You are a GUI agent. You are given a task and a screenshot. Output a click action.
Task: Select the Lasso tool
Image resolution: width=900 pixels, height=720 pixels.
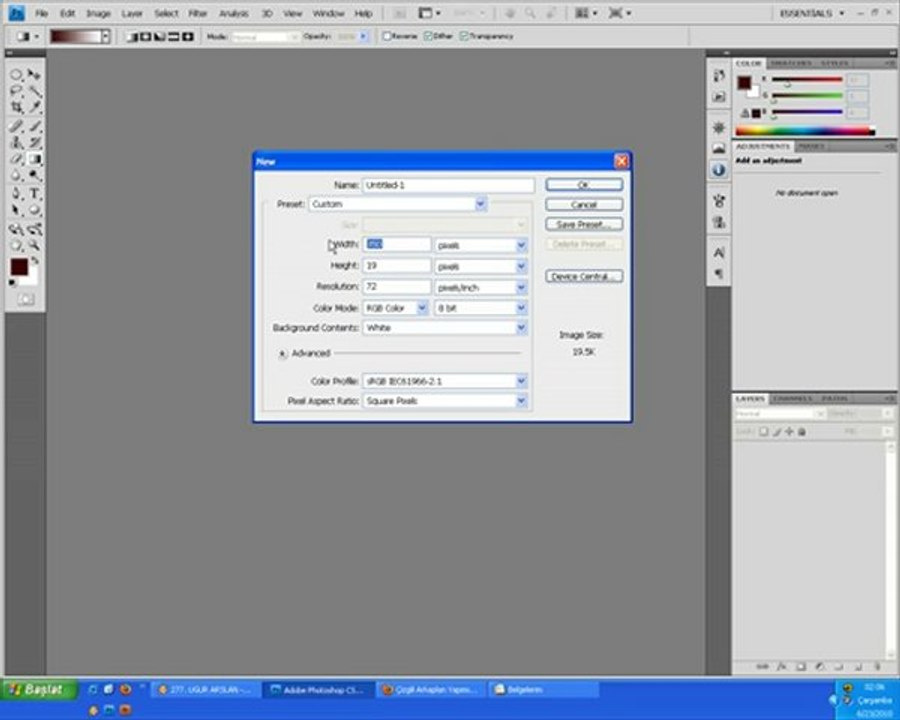pos(16,91)
